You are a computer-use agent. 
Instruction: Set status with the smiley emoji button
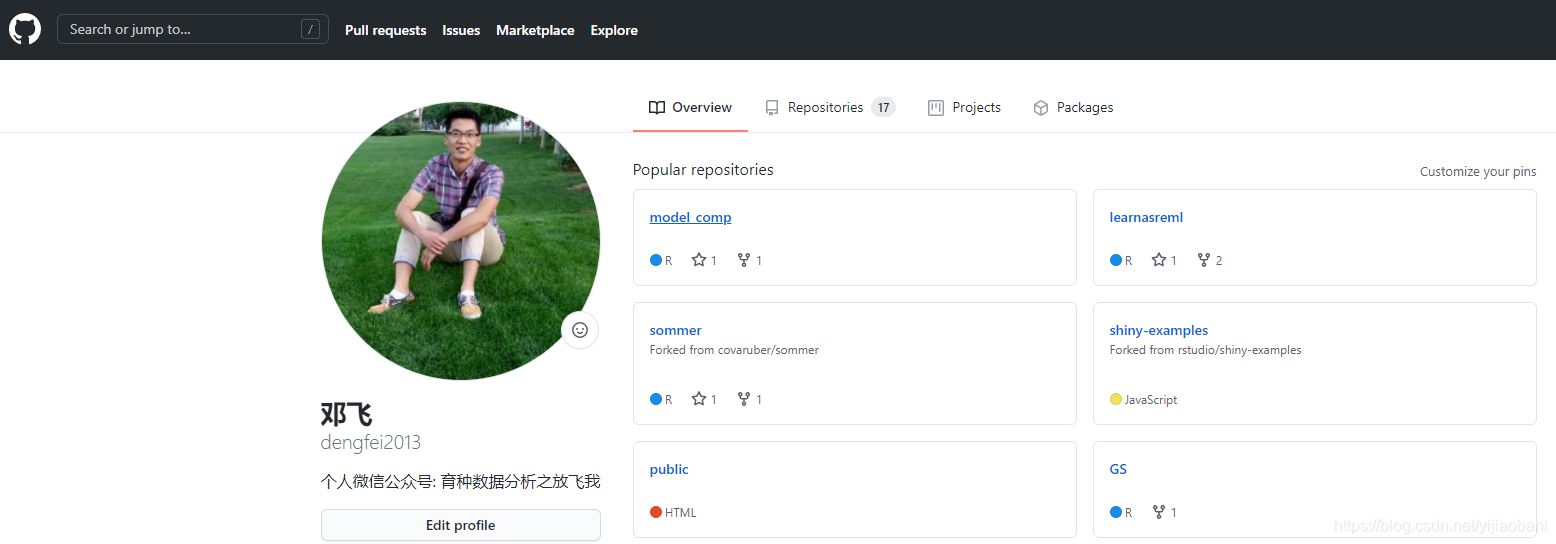click(x=580, y=330)
